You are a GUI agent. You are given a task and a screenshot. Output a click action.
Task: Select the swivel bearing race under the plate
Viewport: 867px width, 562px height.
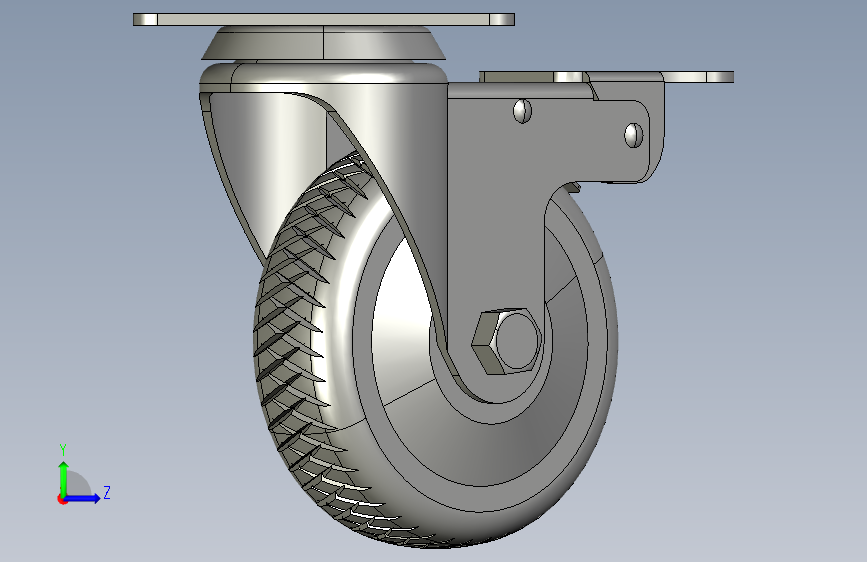323,43
